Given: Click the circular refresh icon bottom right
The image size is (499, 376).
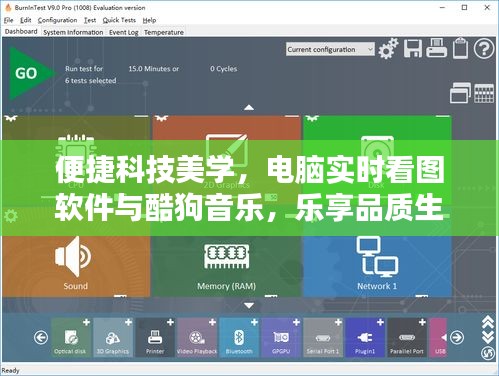Looking at the screenshot, I should [x=488, y=353].
